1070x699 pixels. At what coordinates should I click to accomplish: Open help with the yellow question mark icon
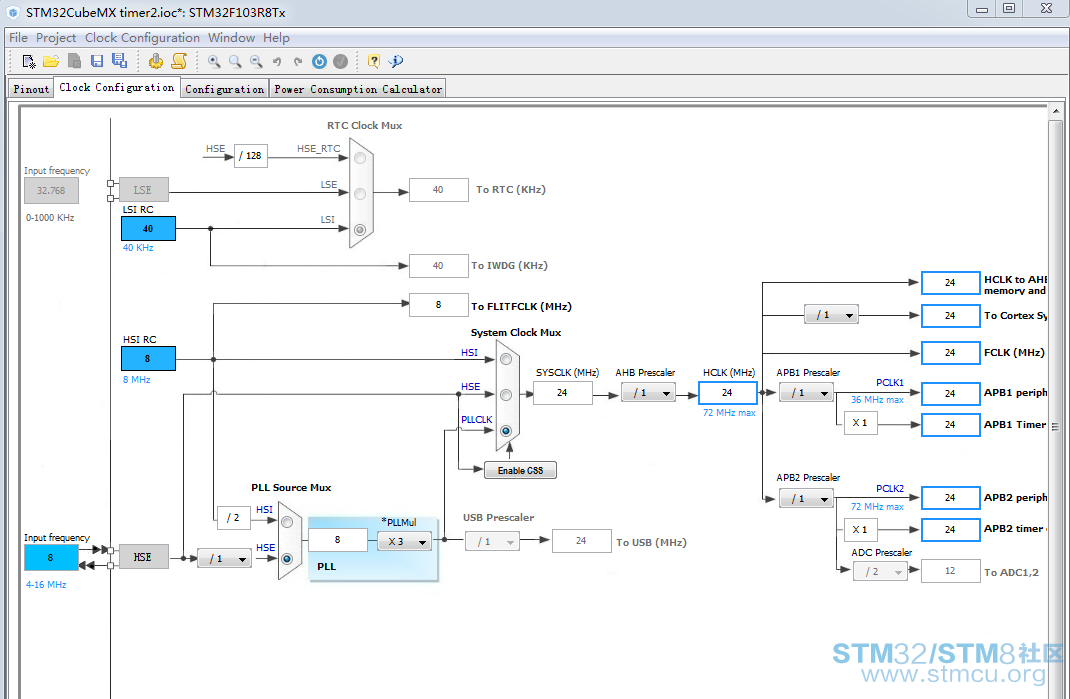pyautogui.click(x=373, y=61)
